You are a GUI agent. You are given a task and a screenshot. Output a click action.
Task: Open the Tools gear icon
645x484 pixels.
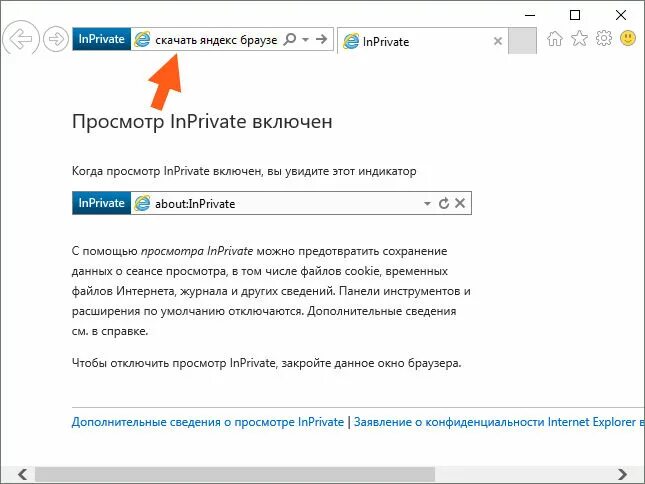[603, 39]
